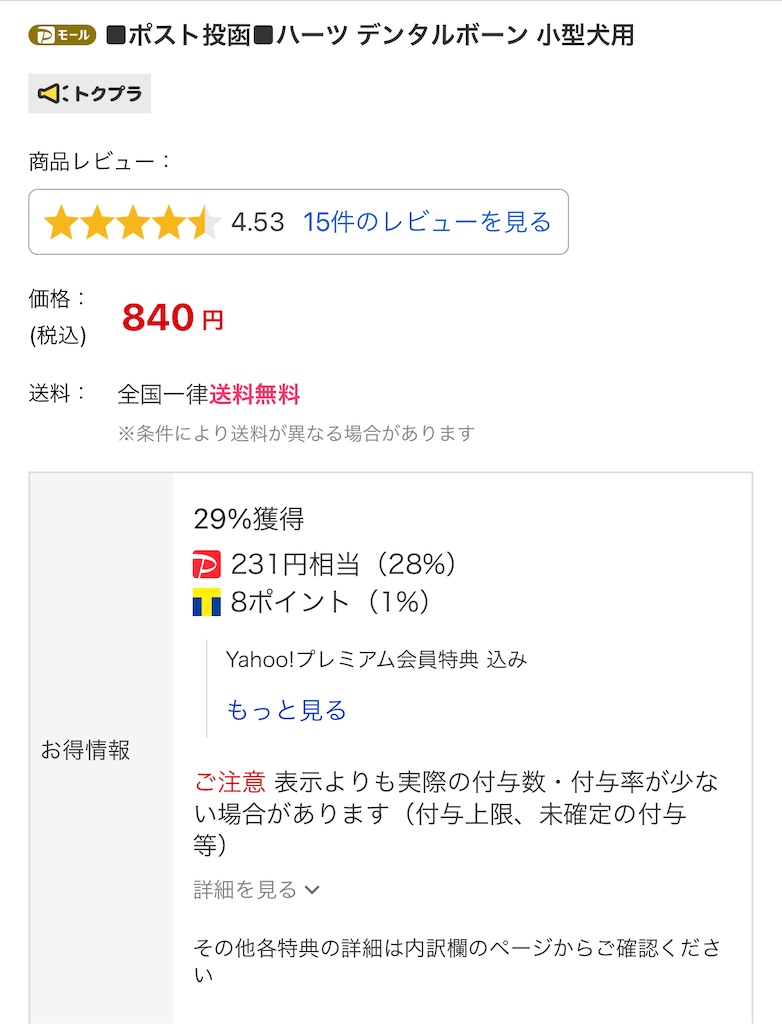
Task: Click the 29%獲得 heading
Action: pyautogui.click(x=249, y=519)
